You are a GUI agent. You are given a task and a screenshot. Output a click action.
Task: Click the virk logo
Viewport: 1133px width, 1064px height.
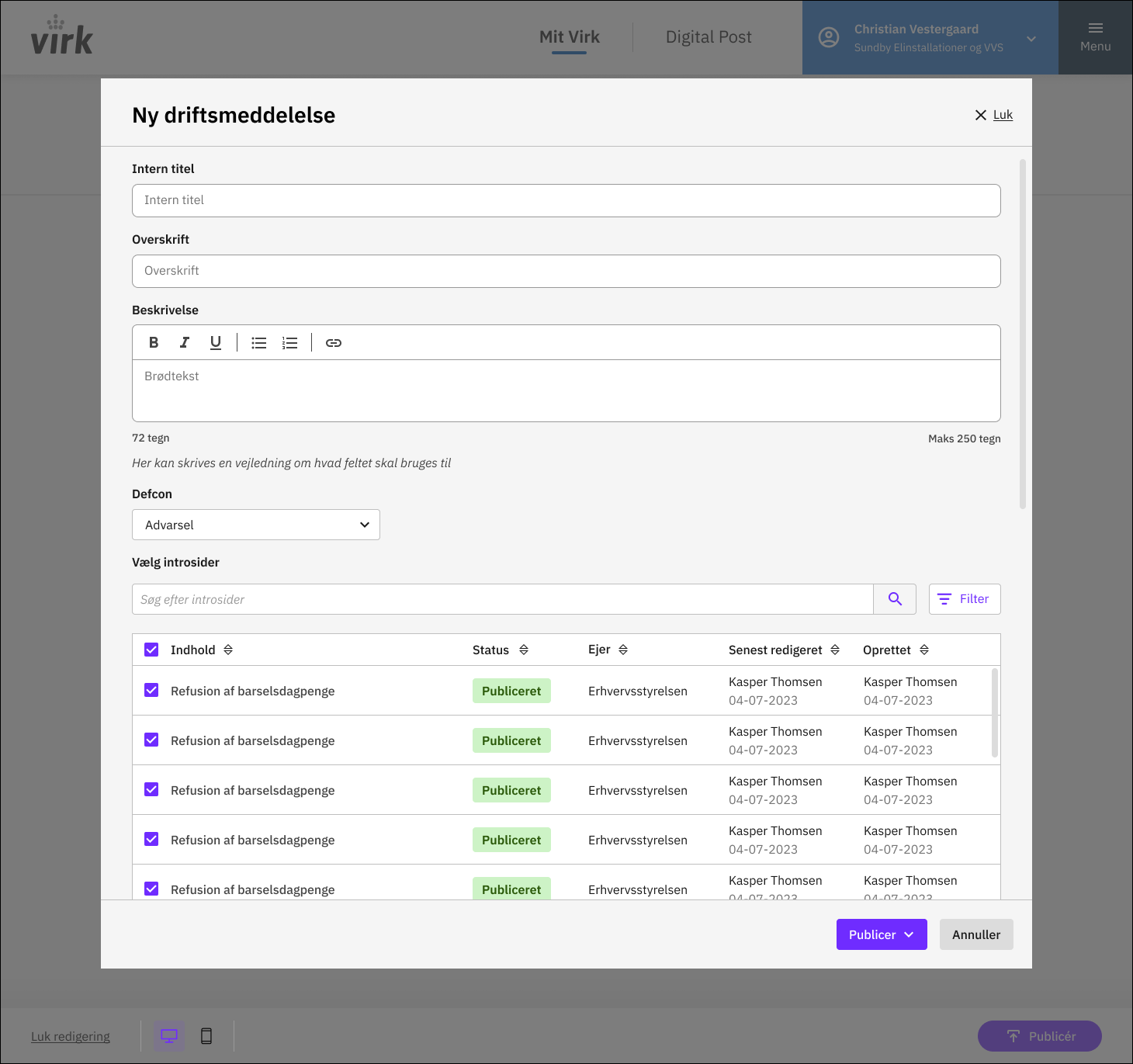pyautogui.click(x=62, y=36)
